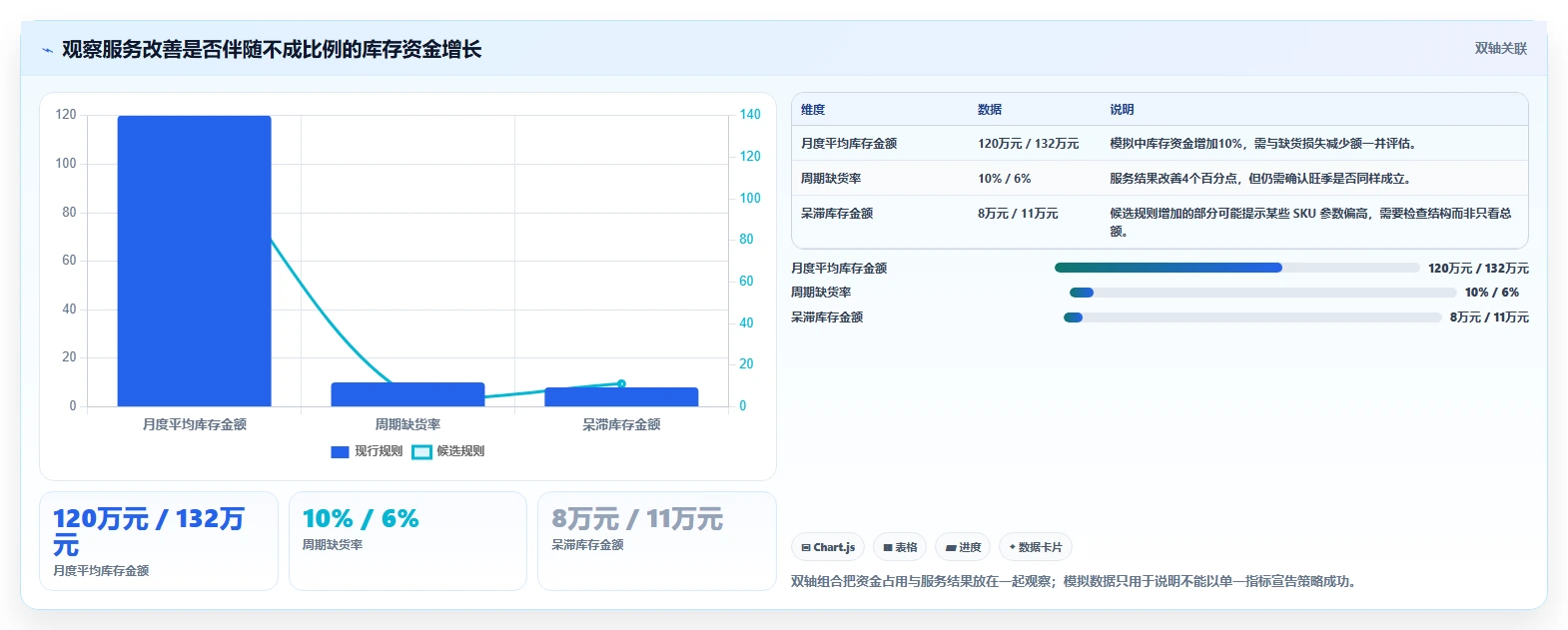The width and height of the screenshot is (1568, 630).
Task: Click the header icon beside the panel title
Action: pyautogui.click(x=47, y=50)
